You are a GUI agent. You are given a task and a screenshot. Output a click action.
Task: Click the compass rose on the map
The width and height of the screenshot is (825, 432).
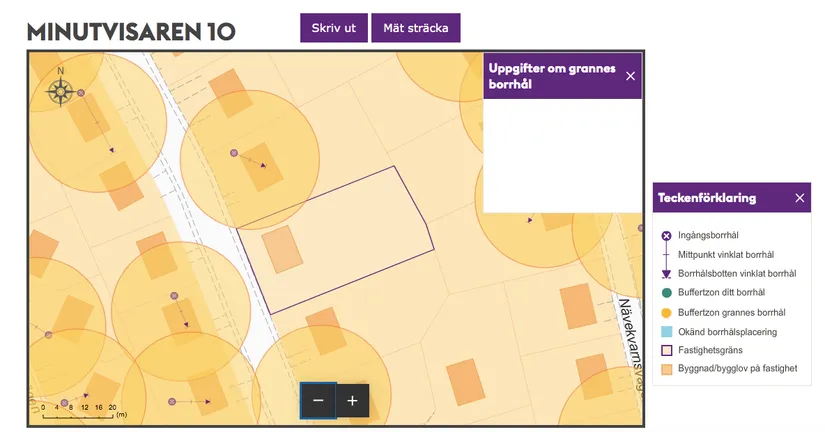pos(61,91)
